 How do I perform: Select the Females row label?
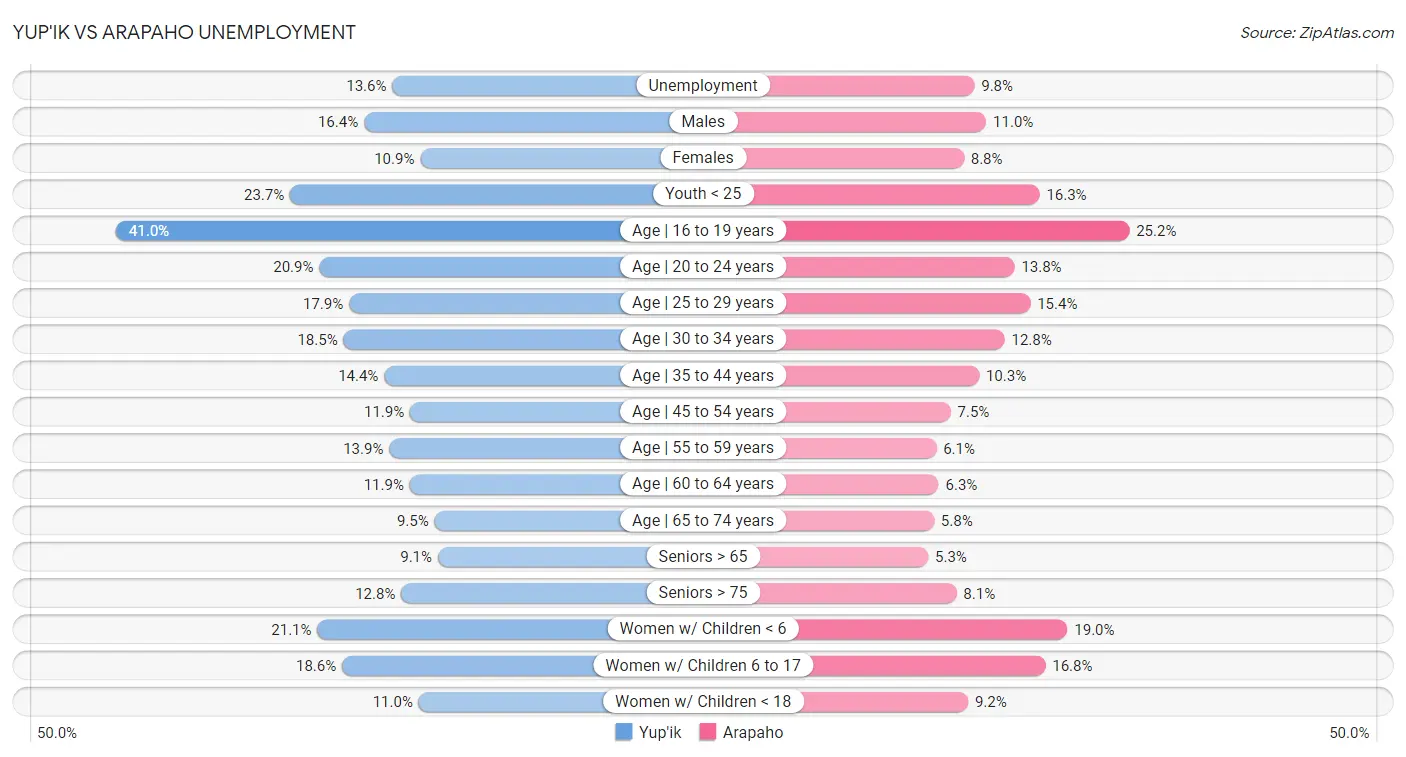(x=703, y=158)
